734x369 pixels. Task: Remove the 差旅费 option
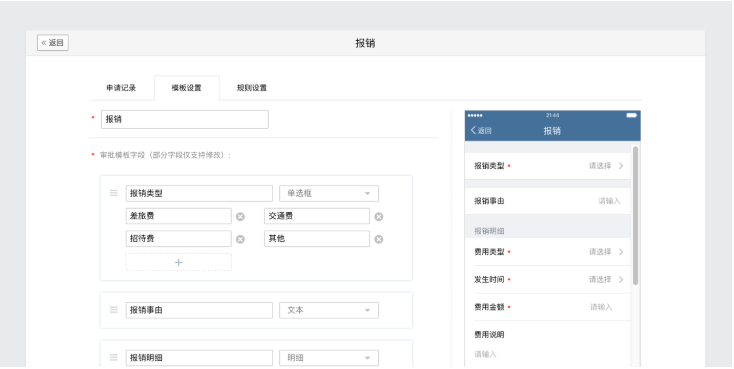240,216
